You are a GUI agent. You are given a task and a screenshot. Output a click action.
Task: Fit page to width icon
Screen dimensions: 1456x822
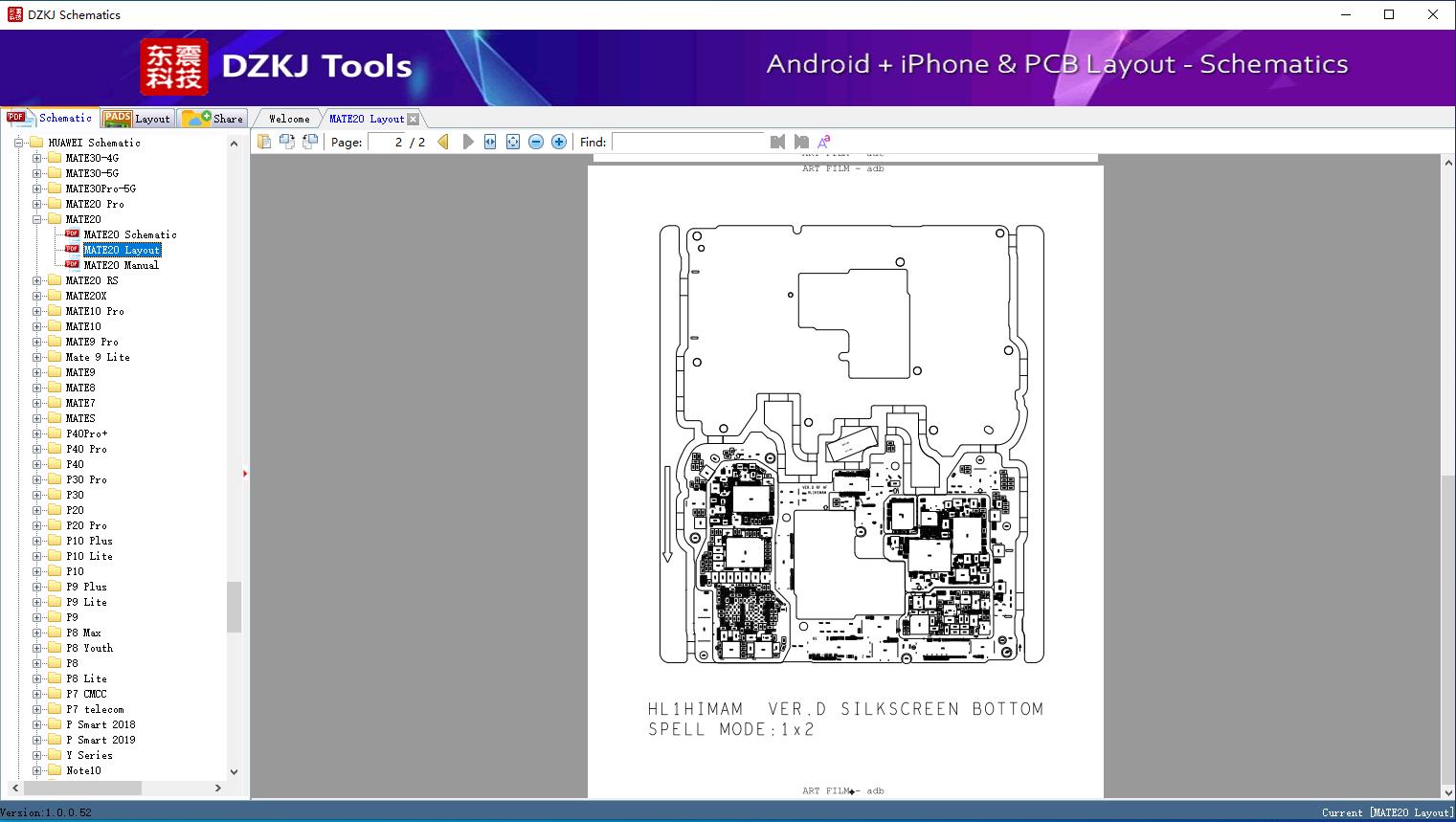coord(490,142)
